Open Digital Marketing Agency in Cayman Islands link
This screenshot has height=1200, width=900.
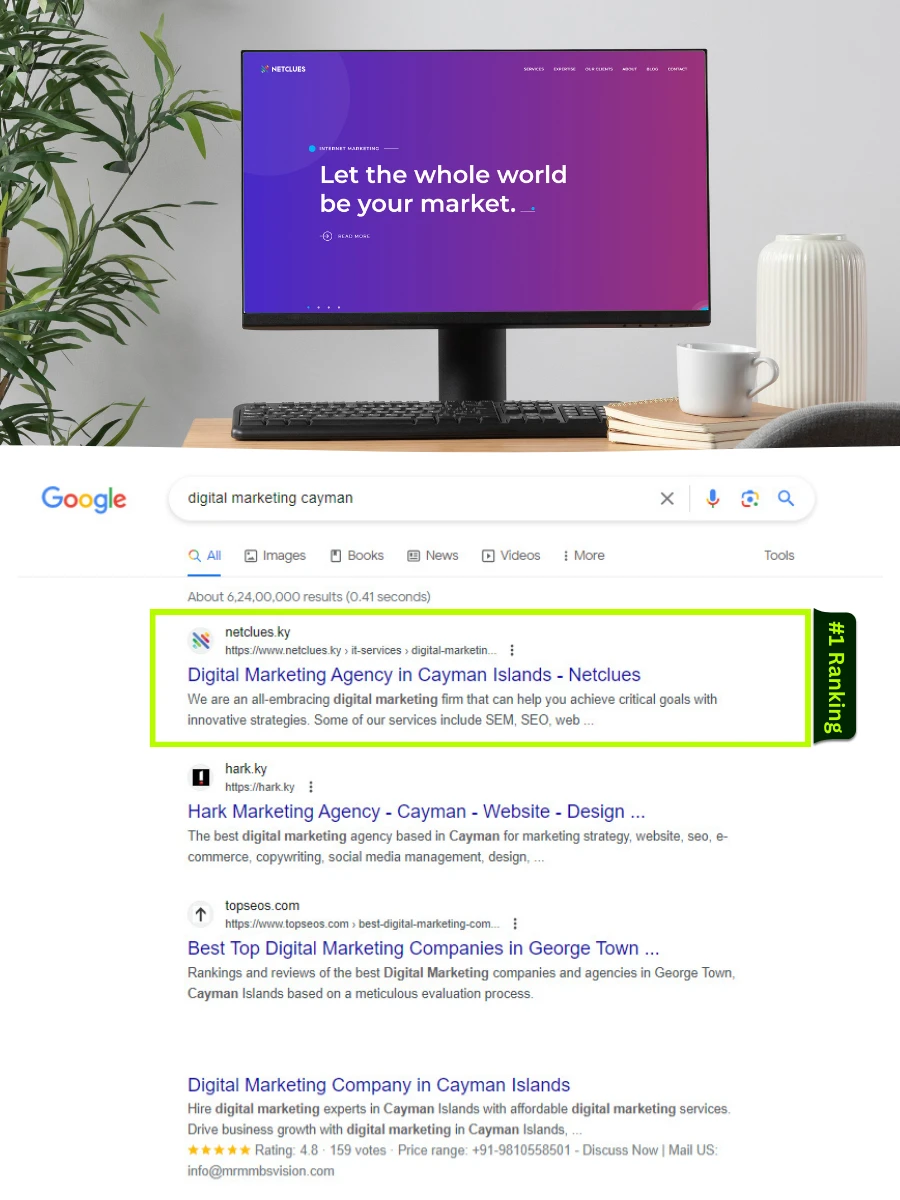click(414, 675)
